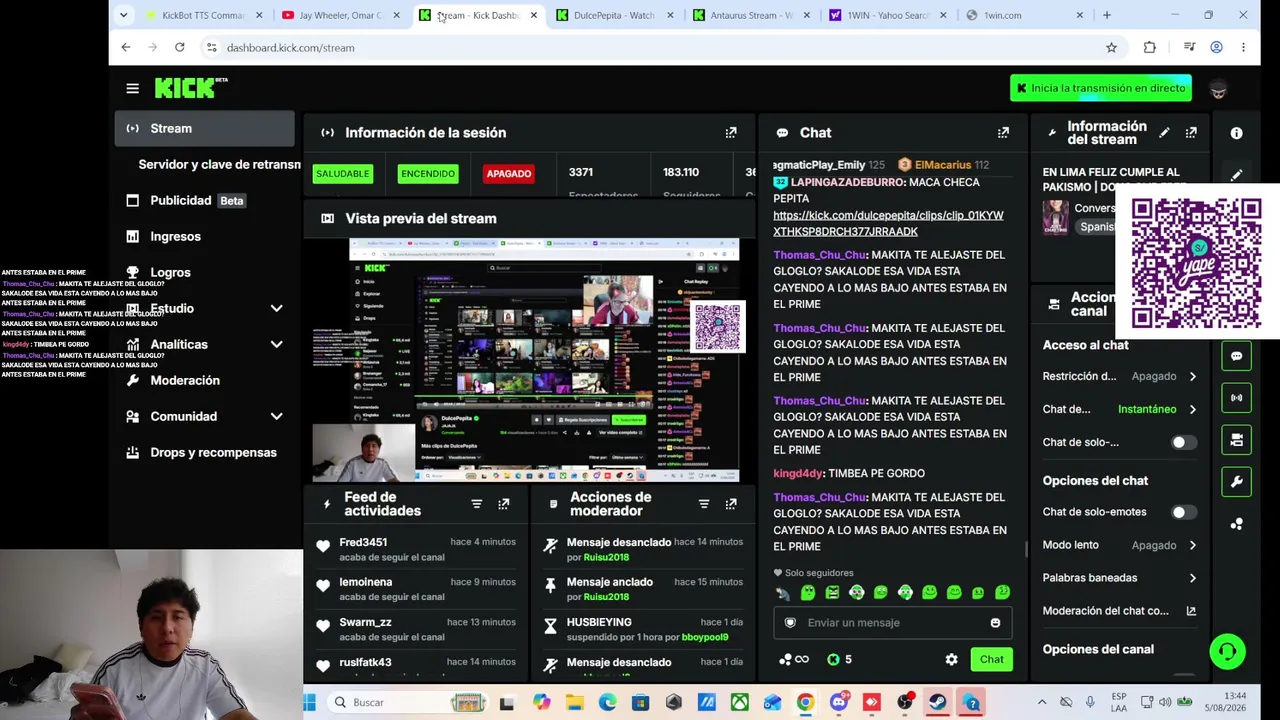
Task: Open Steam from the taskbar
Action: (937, 702)
